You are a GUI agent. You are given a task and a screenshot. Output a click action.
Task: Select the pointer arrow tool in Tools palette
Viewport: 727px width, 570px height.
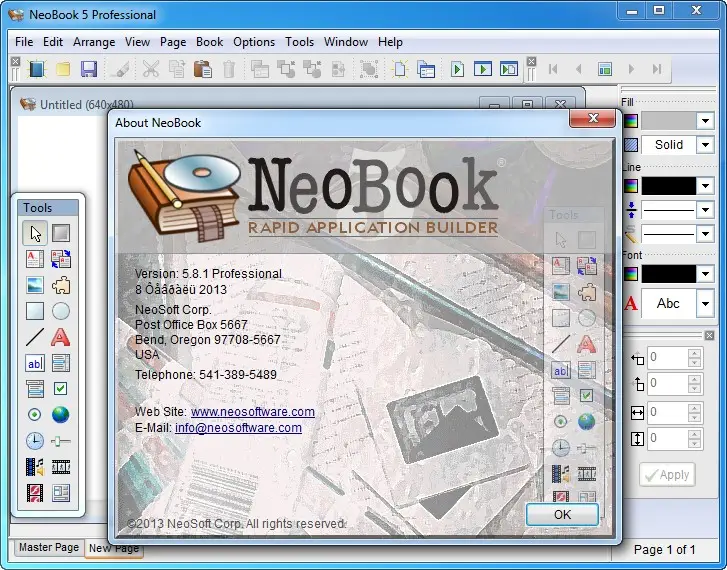35,233
